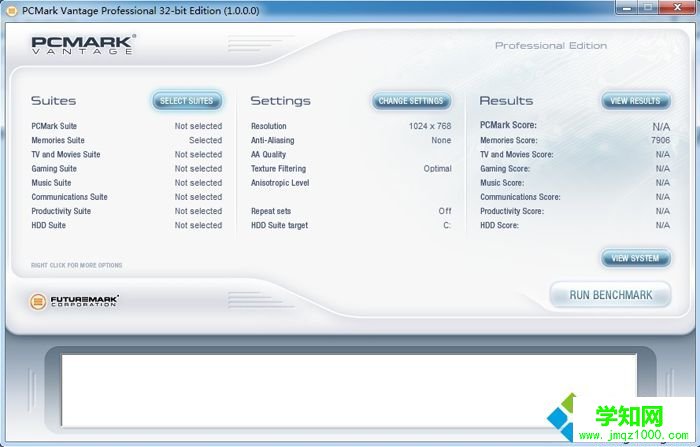Click the Anisotropic Level label
The image size is (700, 447).
pyautogui.click(x=280, y=183)
